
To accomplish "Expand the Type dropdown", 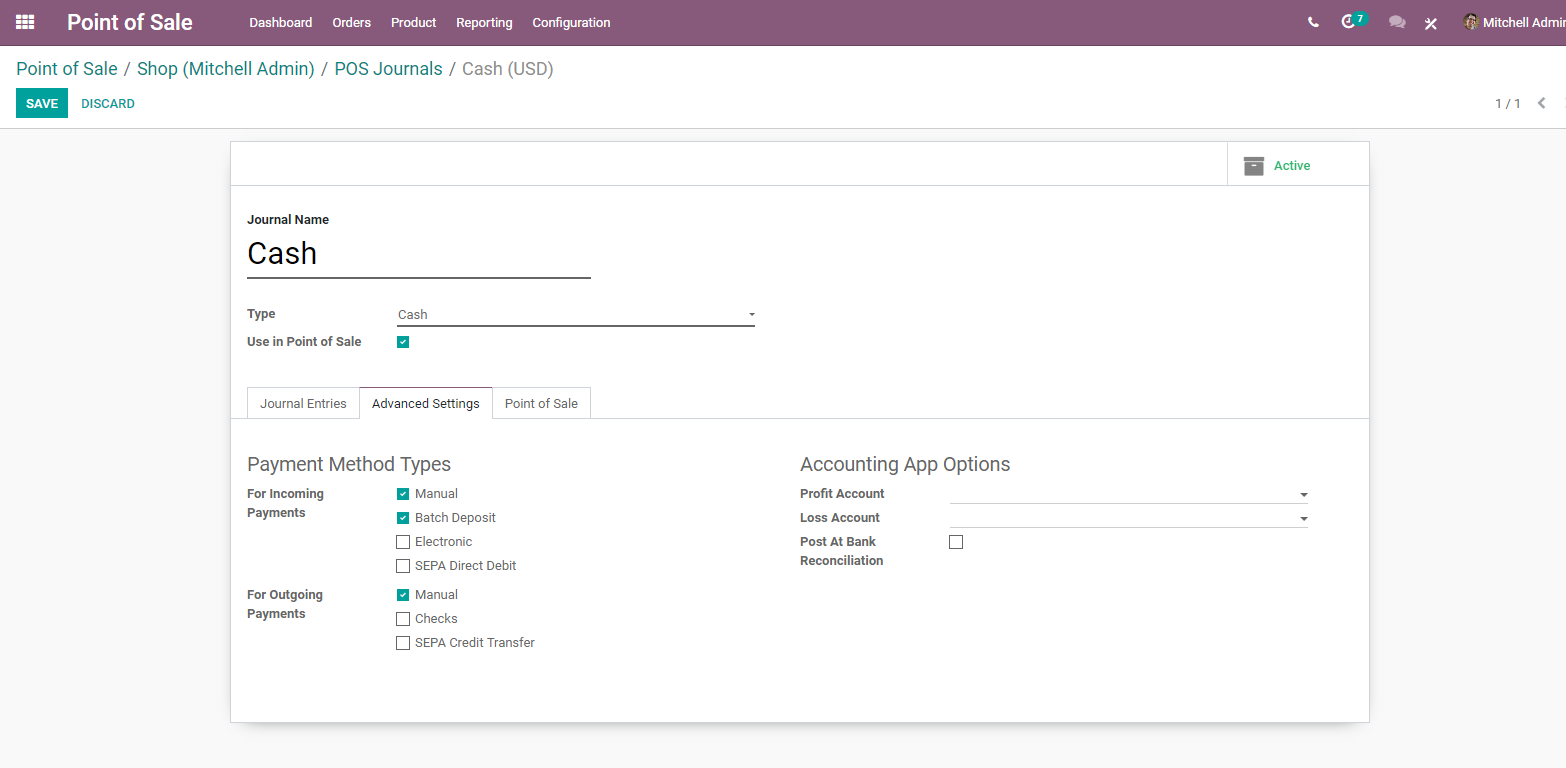I will tap(576, 315).
